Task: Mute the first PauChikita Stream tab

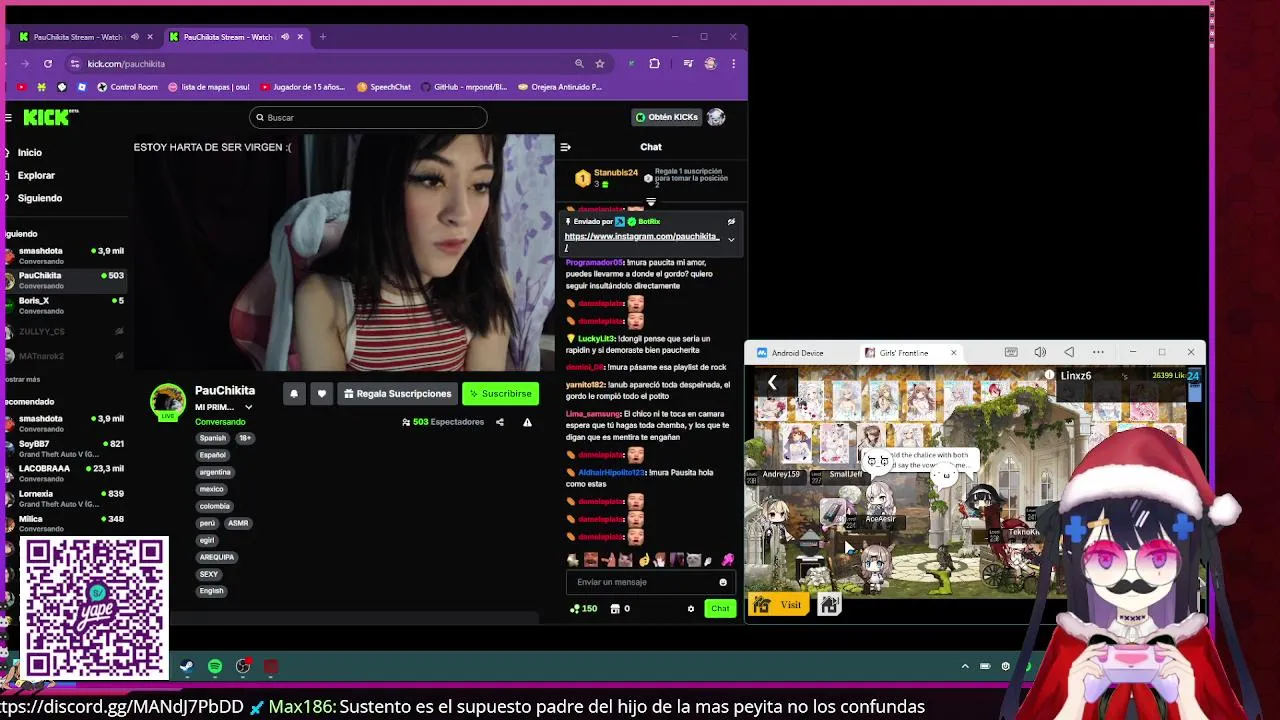Action: 135,37
